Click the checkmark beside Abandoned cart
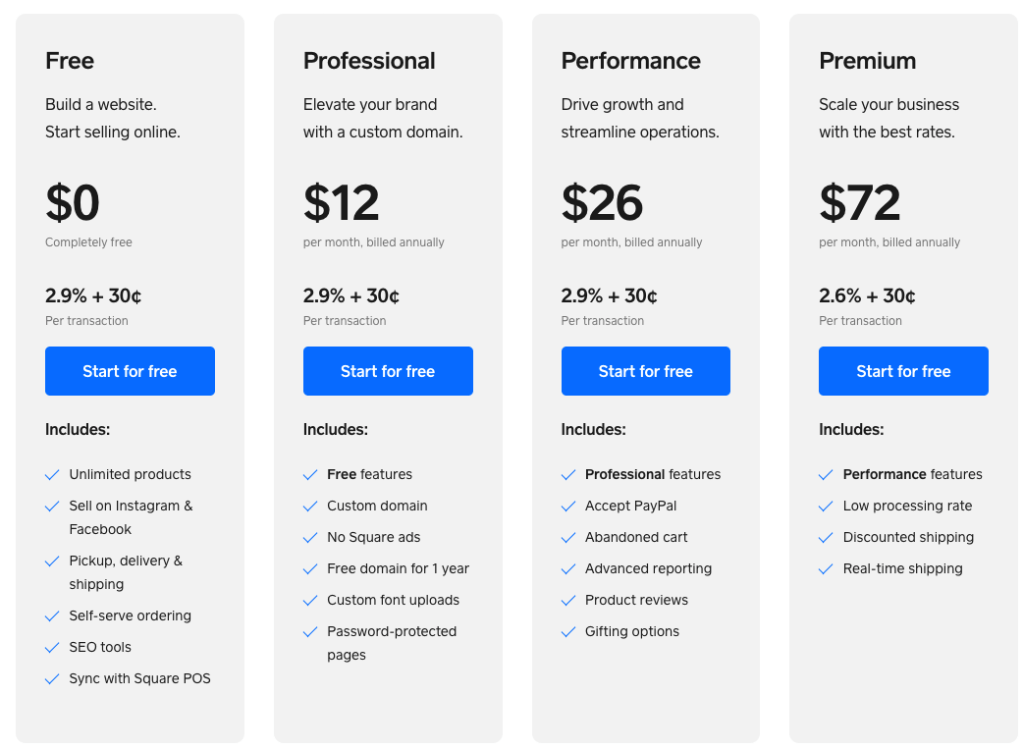 pyautogui.click(x=568, y=537)
